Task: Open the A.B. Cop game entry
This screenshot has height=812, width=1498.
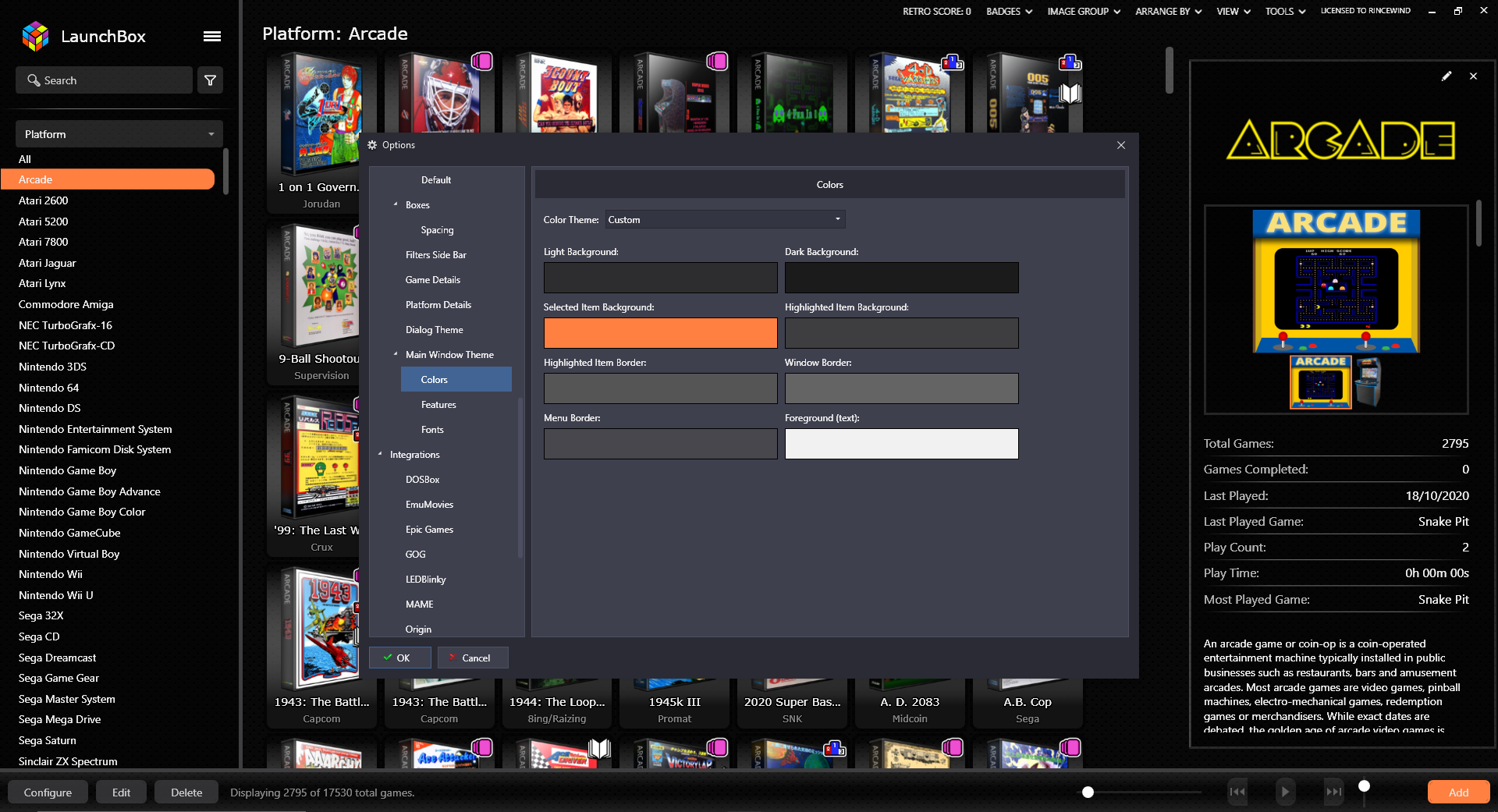Action: [x=1027, y=702]
